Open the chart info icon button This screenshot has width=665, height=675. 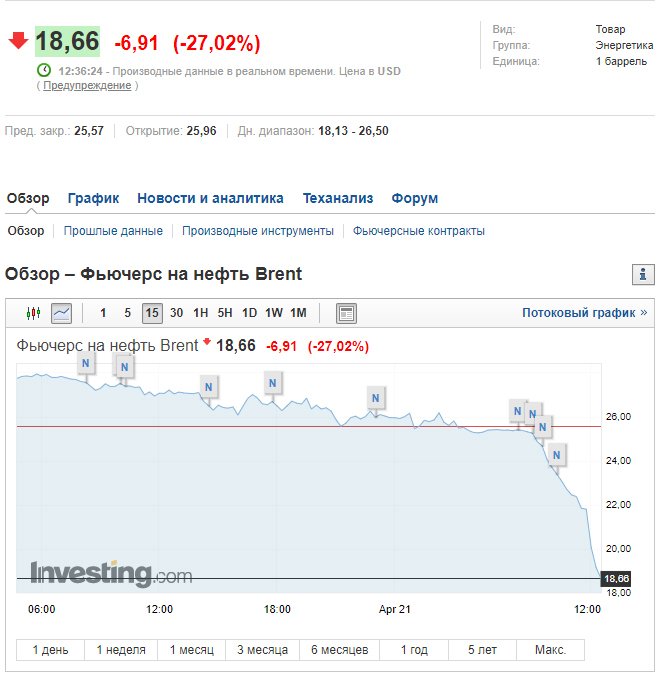click(643, 274)
